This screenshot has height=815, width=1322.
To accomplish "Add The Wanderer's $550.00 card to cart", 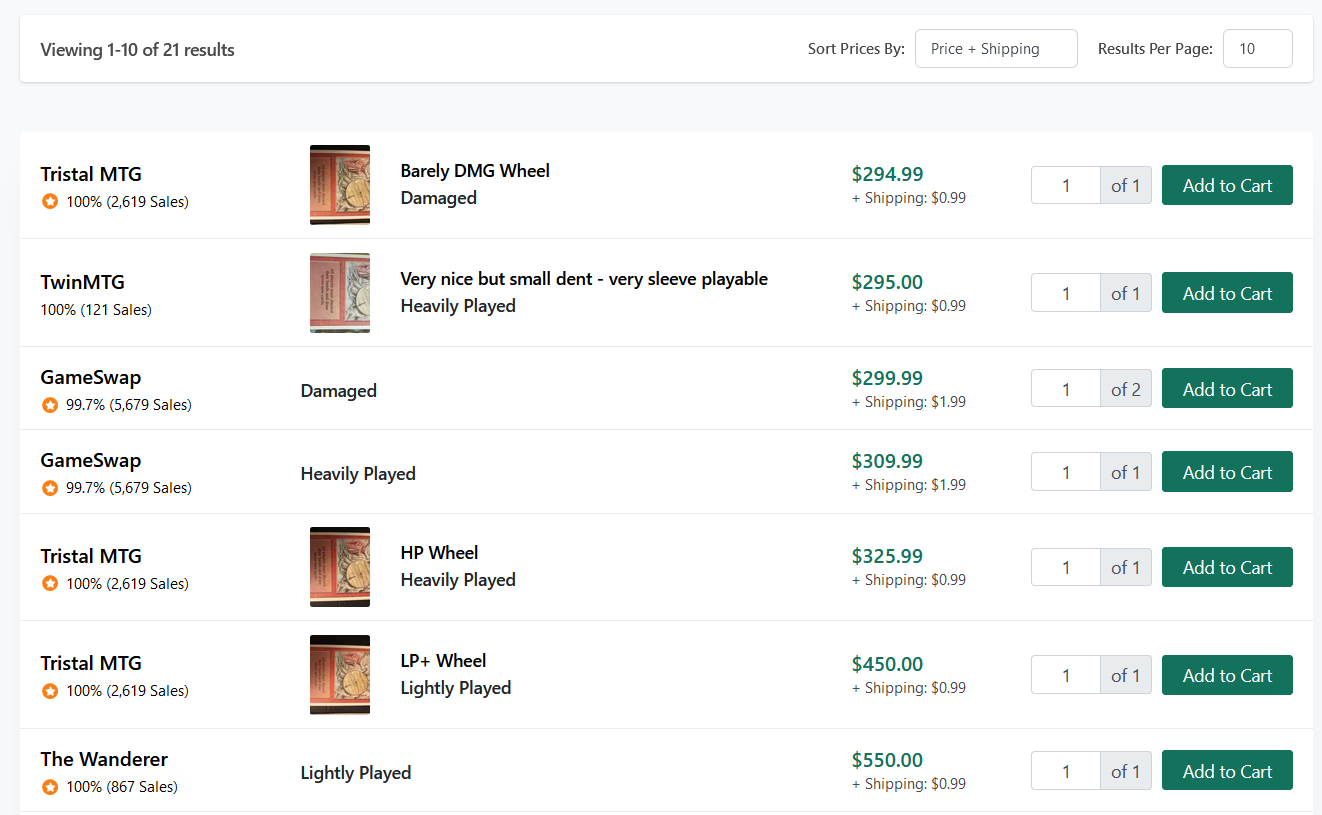I will [1227, 771].
